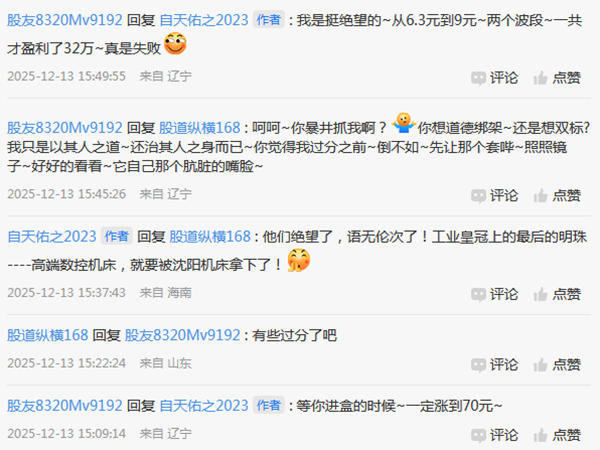Image resolution: width=600 pixels, height=450 pixels.
Task: Click comment icon on 15:49:55 reply
Action: coord(494,78)
